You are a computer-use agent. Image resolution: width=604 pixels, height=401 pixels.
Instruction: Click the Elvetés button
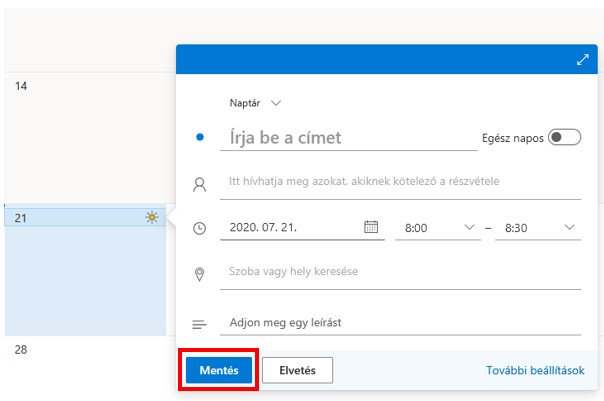pos(297,370)
